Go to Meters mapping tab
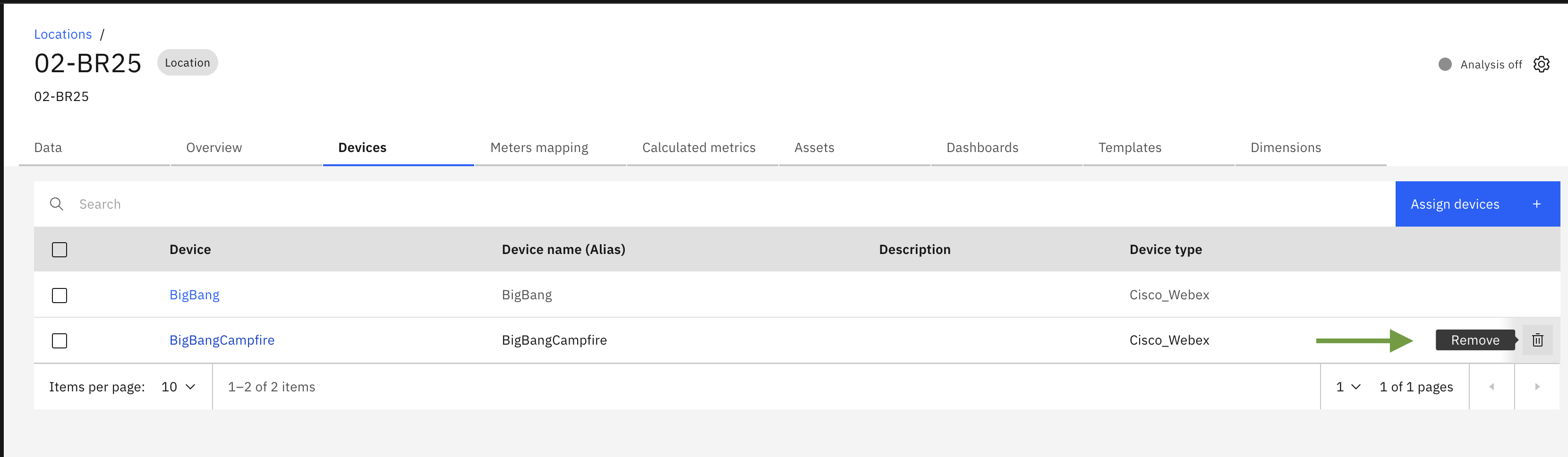Image resolution: width=1568 pixels, height=457 pixels. (551, 148)
